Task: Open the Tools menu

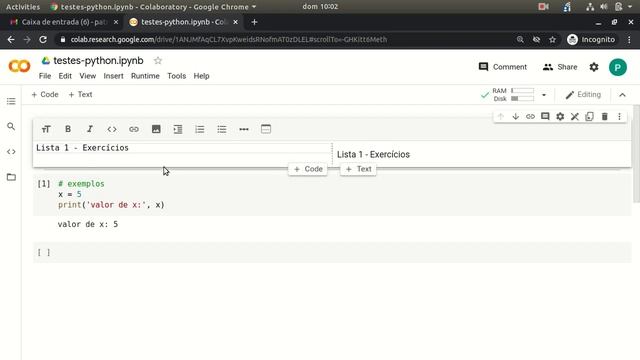Action: coord(176,76)
